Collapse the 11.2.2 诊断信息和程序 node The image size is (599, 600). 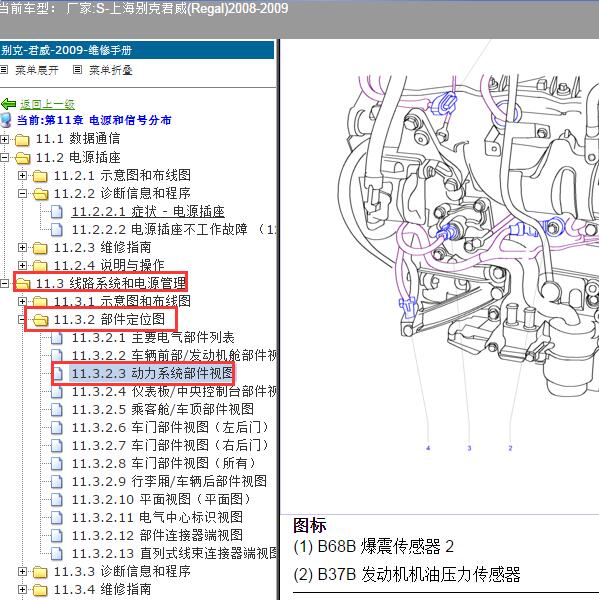coord(23,193)
